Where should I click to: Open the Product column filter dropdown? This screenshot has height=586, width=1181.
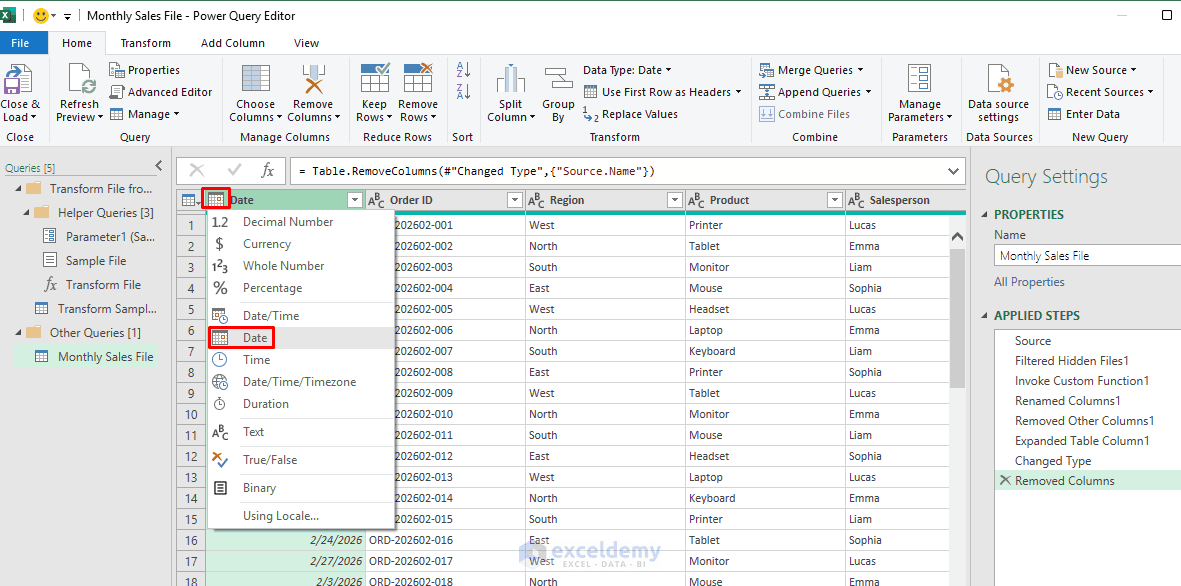[x=835, y=200]
